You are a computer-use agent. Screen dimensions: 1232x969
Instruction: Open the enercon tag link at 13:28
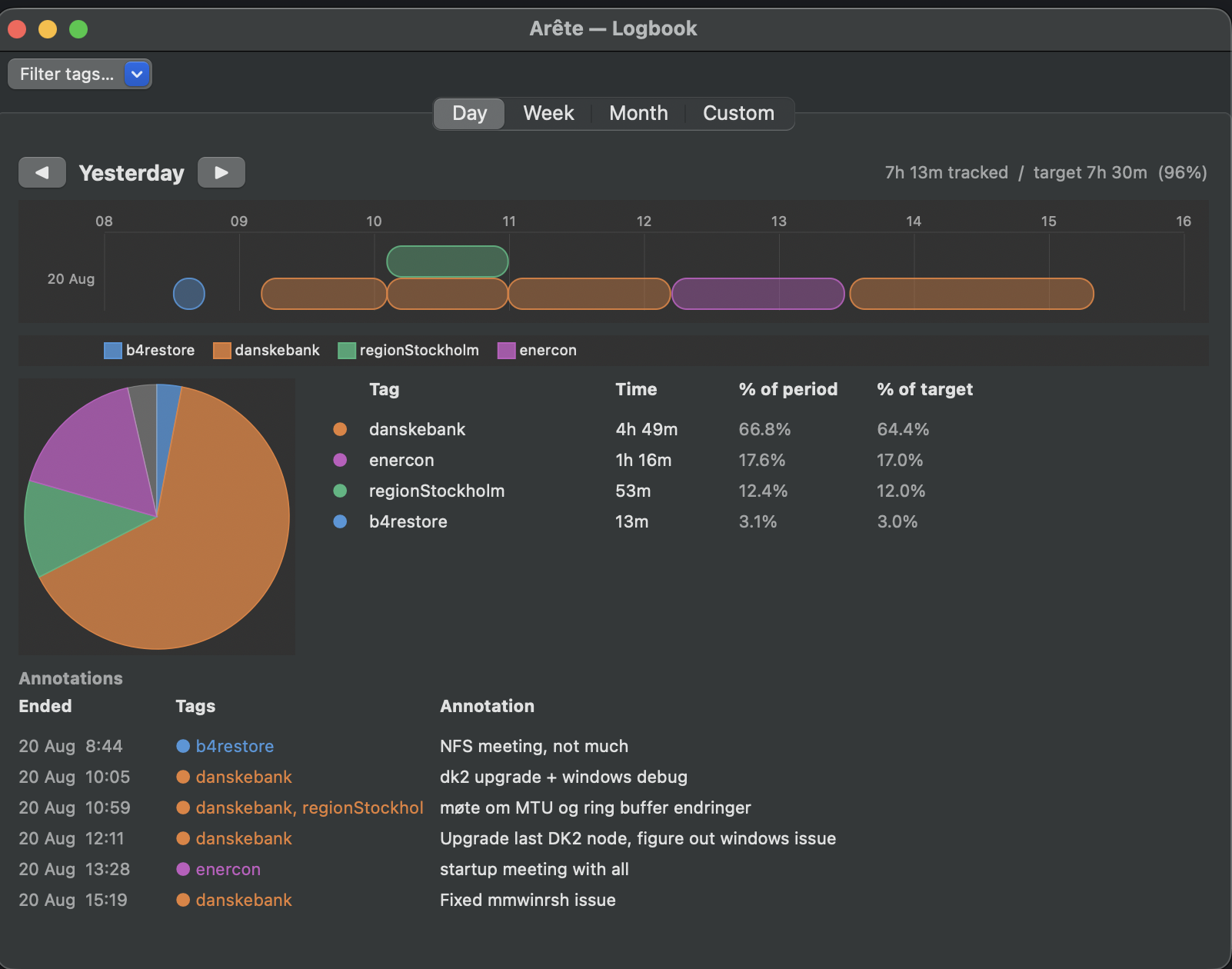click(228, 869)
